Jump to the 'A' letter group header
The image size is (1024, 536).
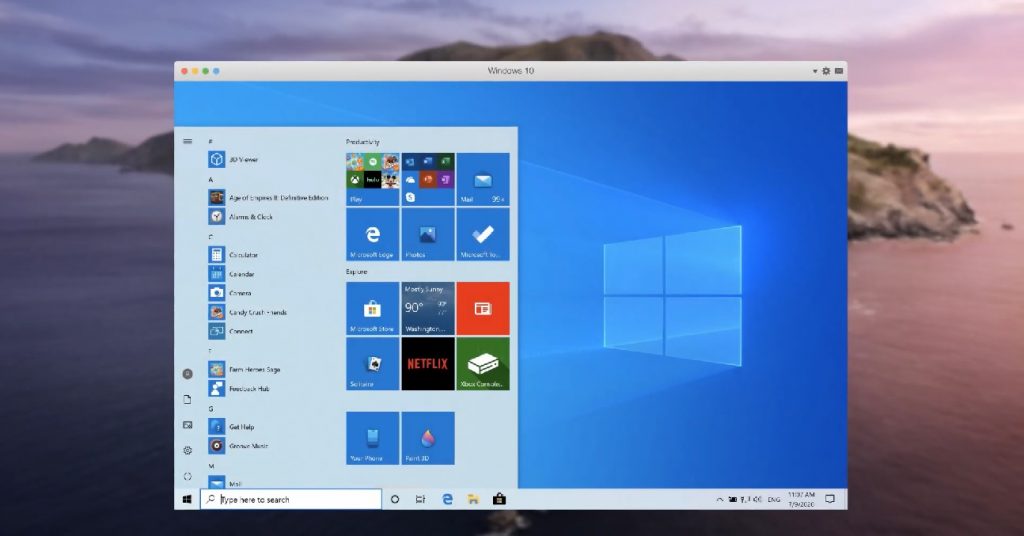(210, 179)
